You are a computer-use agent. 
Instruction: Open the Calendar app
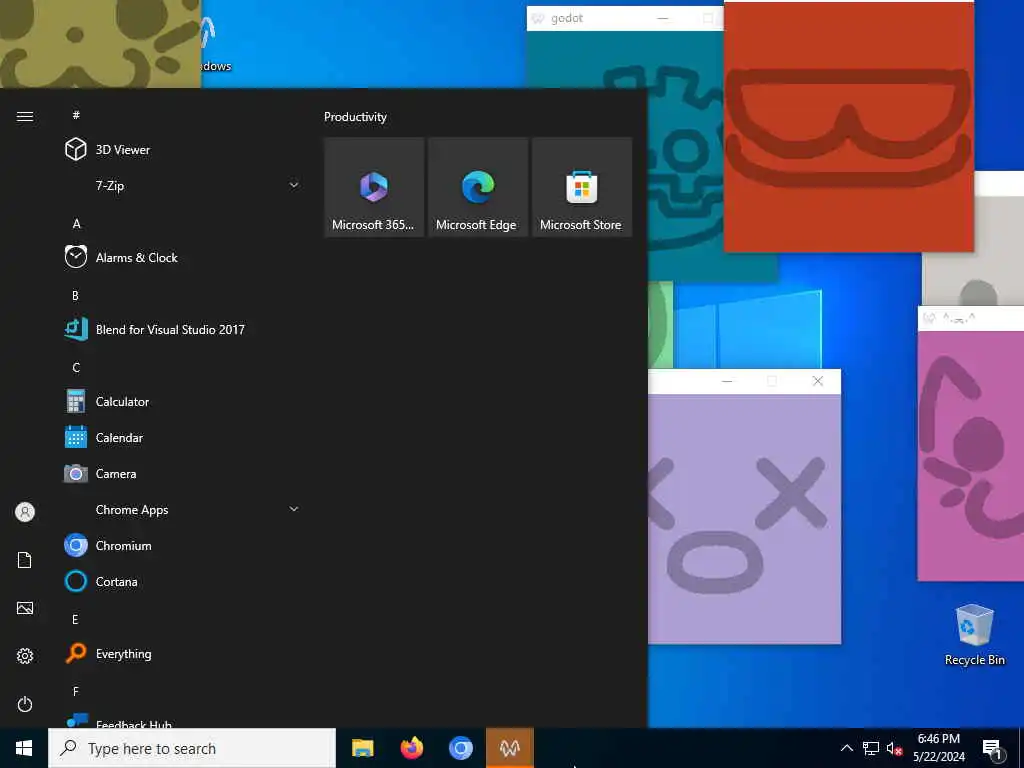tap(183, 438)
